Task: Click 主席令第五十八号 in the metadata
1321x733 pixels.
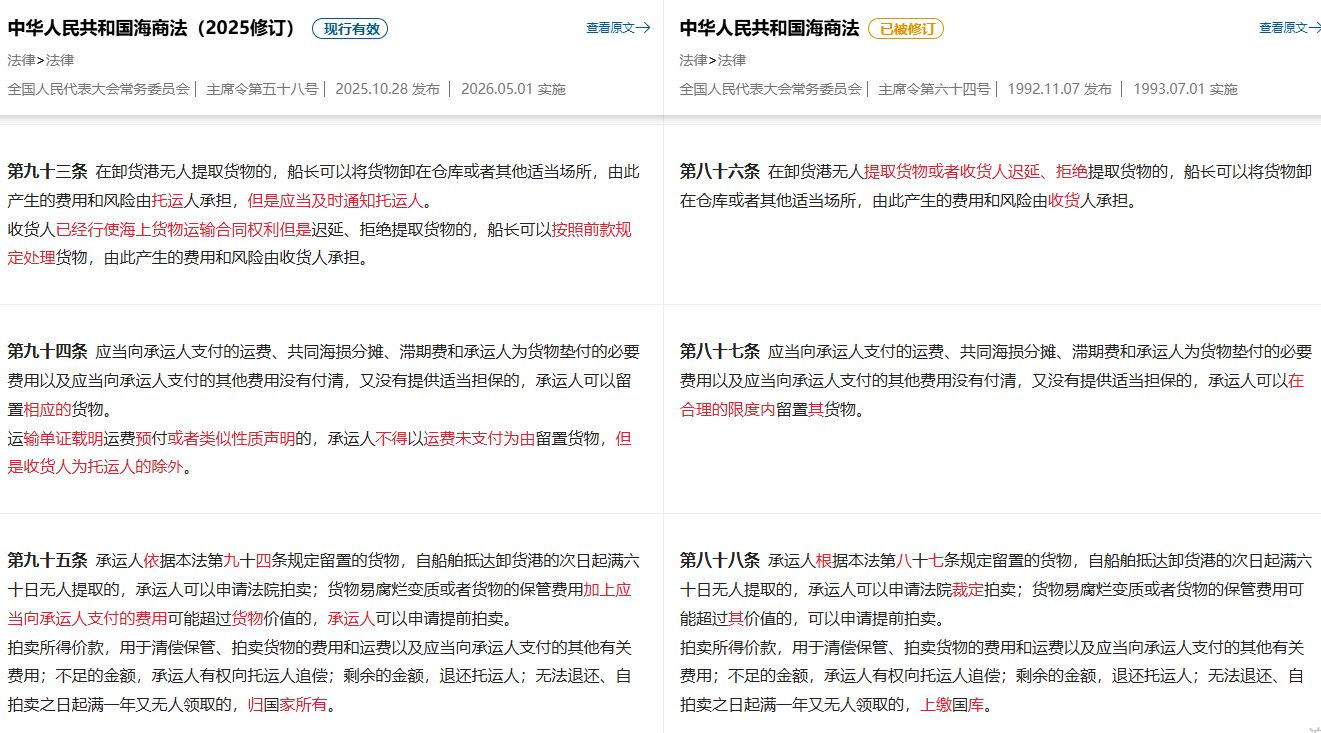Action: (x=262, y=89)
